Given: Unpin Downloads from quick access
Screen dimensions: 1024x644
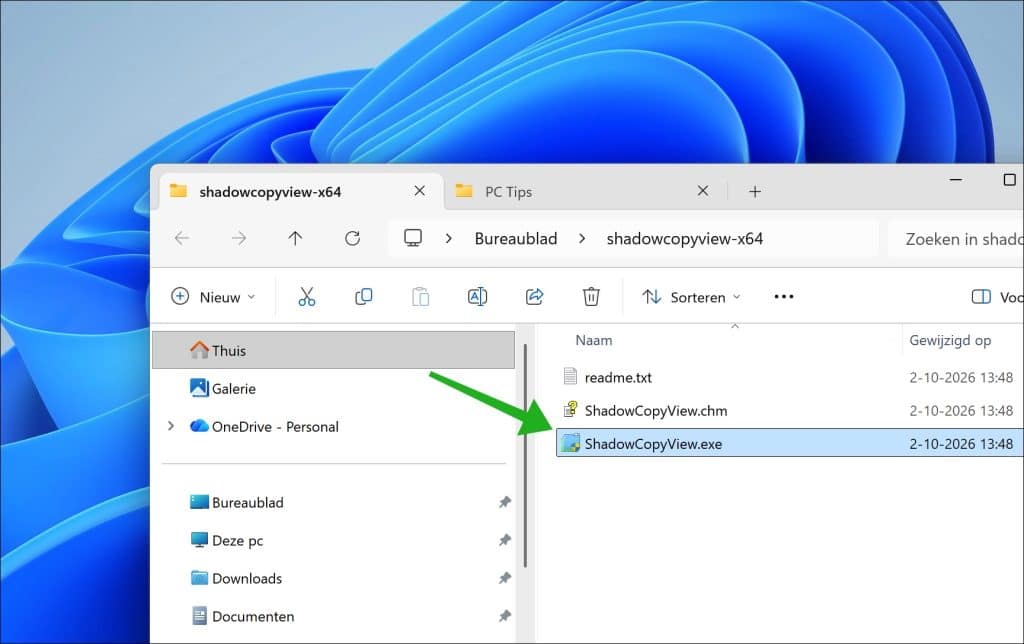Looking at the screenshot, I should 504,577.
